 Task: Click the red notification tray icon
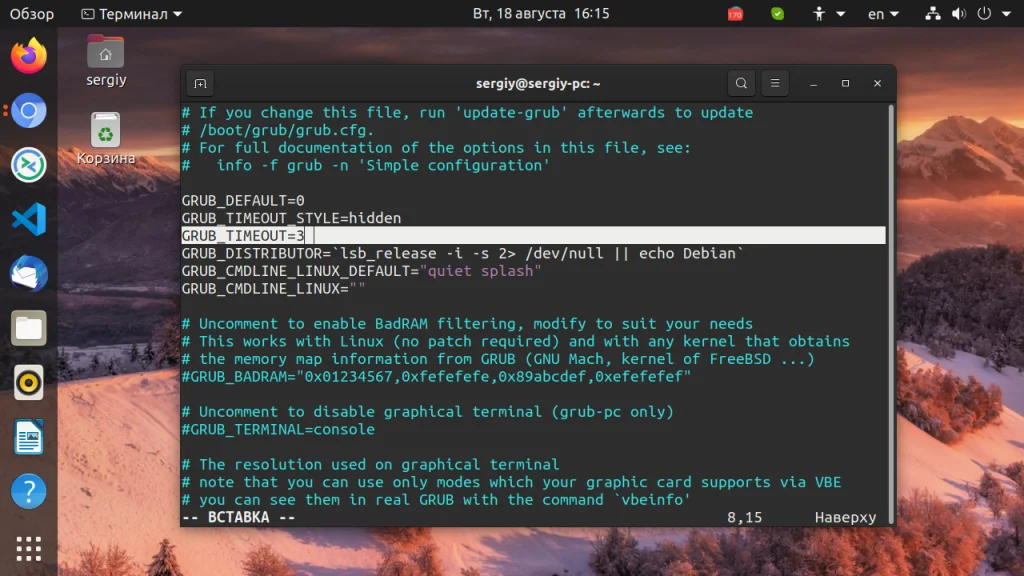tap(735, 14)
